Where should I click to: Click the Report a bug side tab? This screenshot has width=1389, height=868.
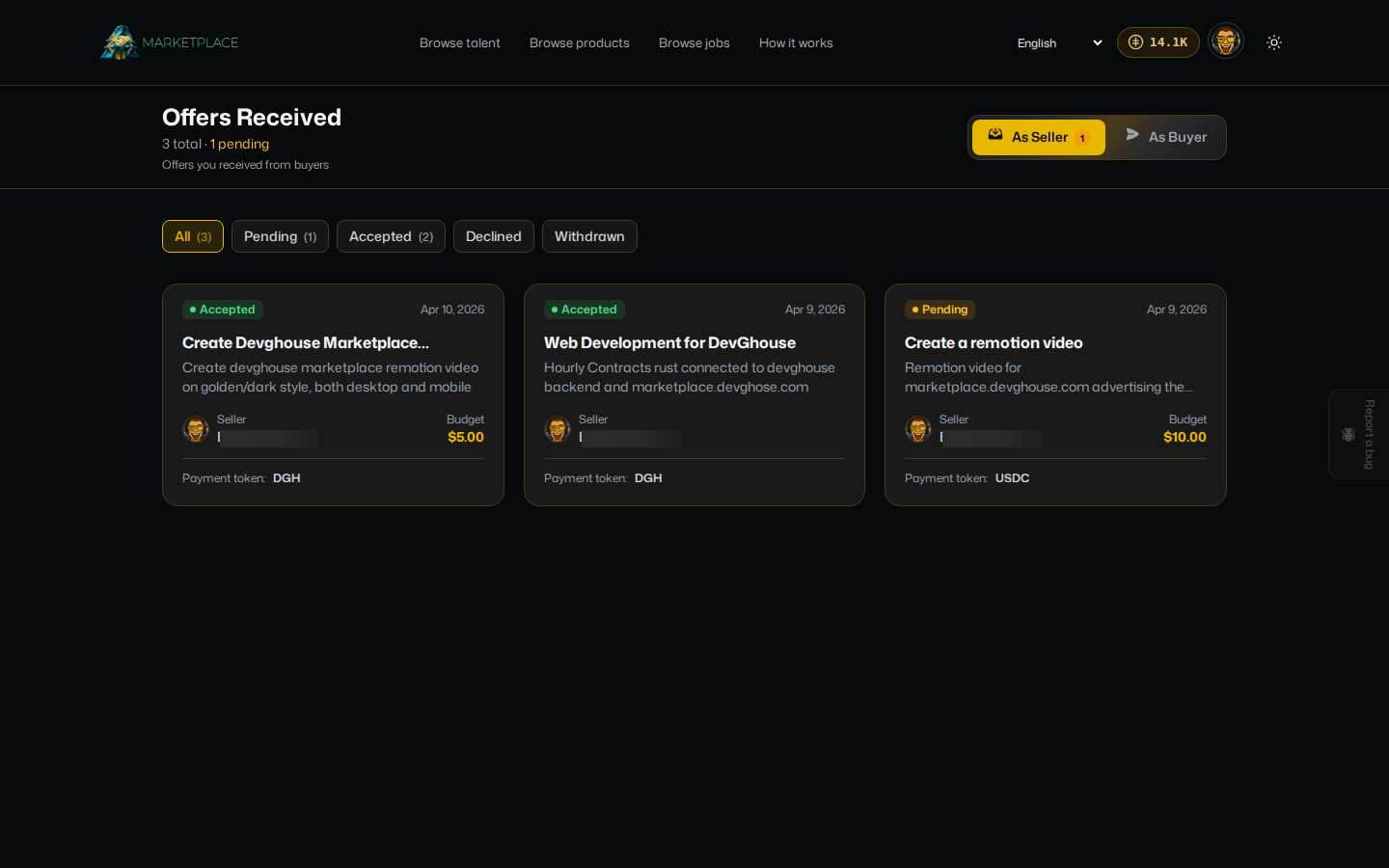(1359, 434)
